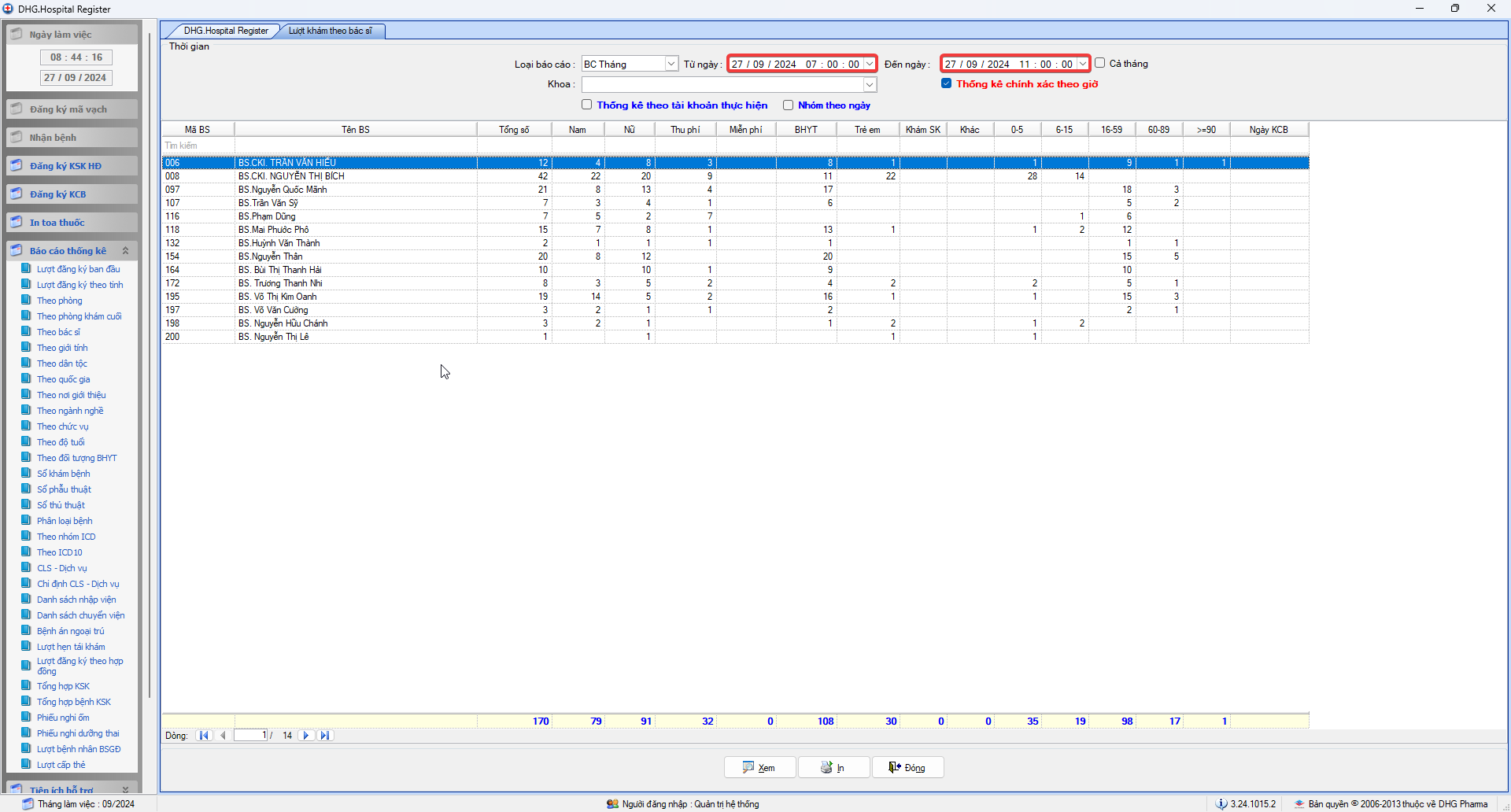Uncheck Thống kê chính xác theo giờ

[947, 83]
